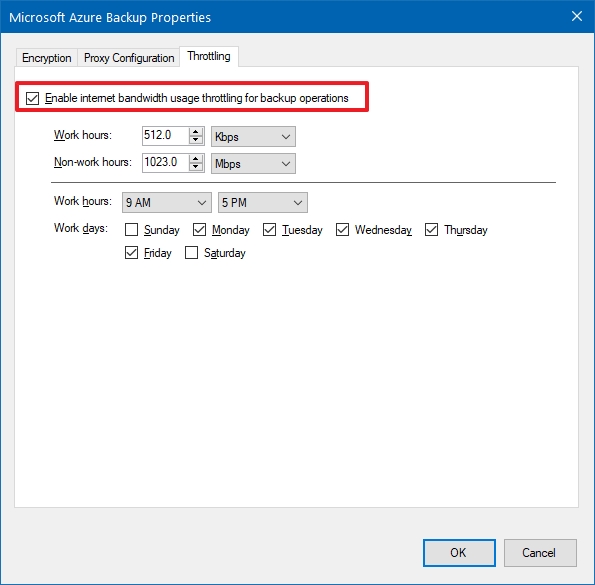Uncheck the Friday work day checkbox
The image size is (595, 585).
[131, 253]
